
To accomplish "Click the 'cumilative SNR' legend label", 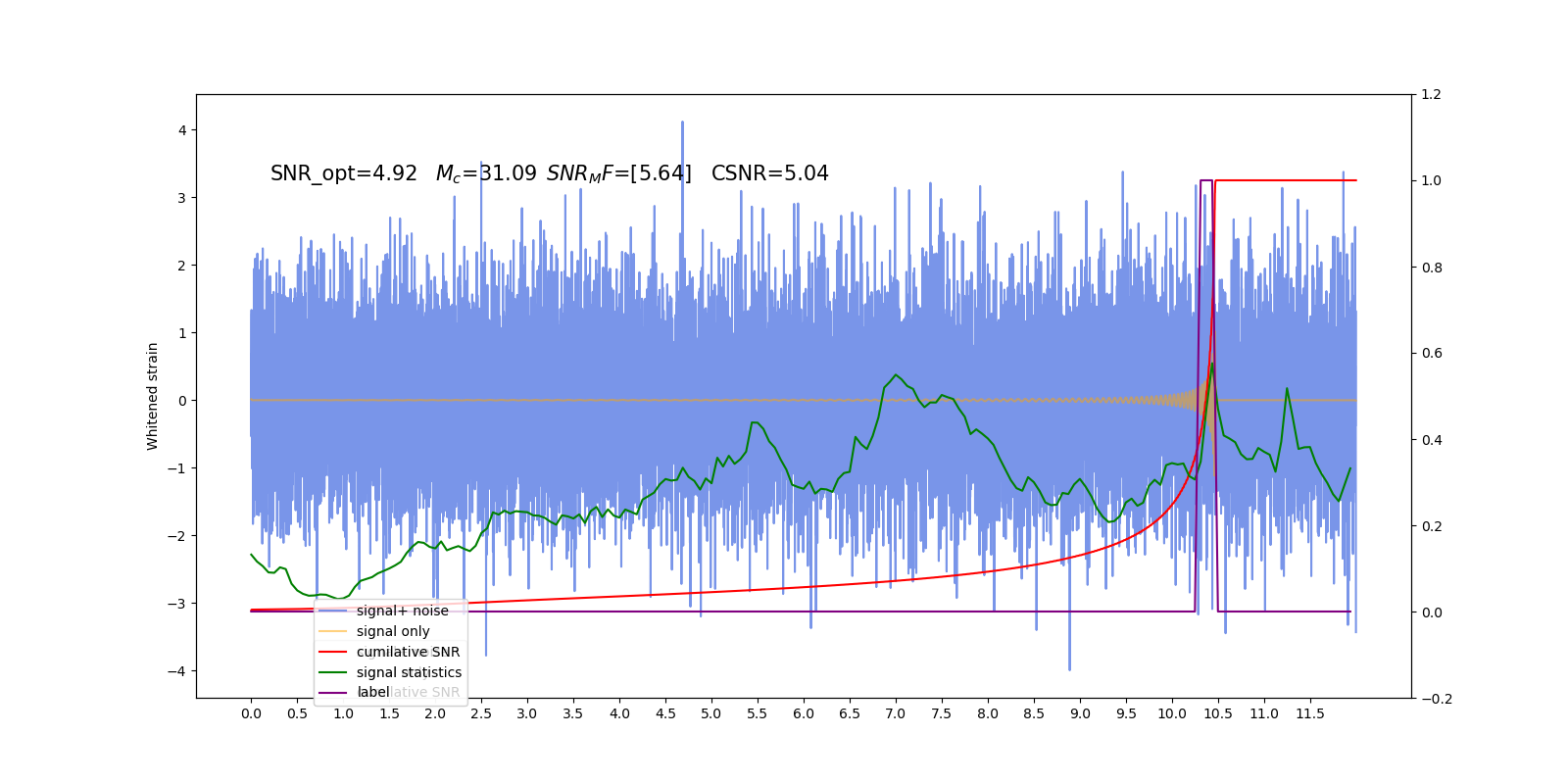I will (408, 652).
